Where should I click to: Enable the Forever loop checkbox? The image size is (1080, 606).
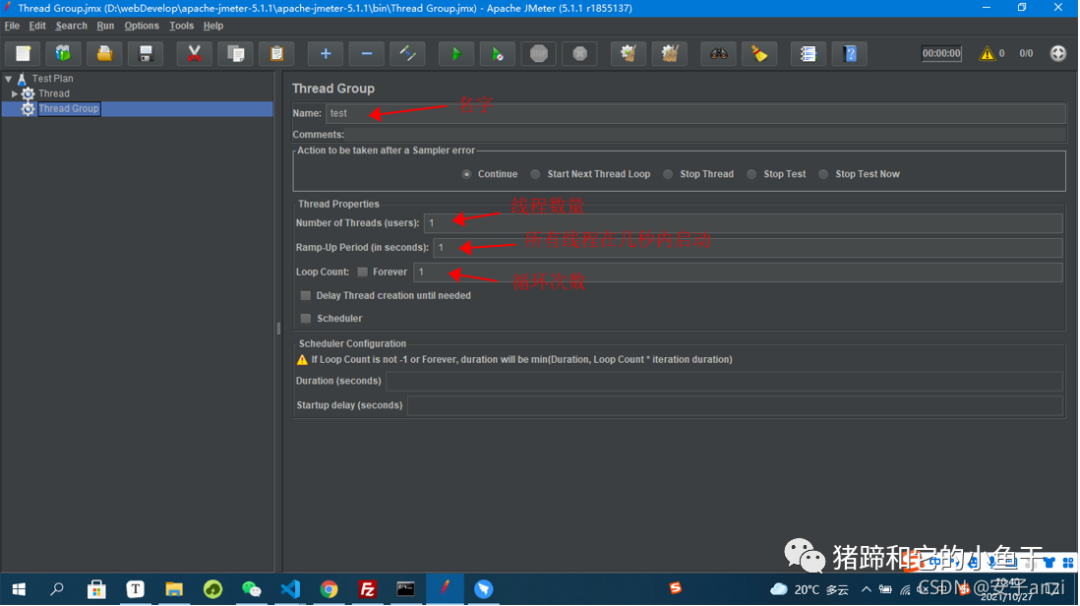[x=362, y=272]
